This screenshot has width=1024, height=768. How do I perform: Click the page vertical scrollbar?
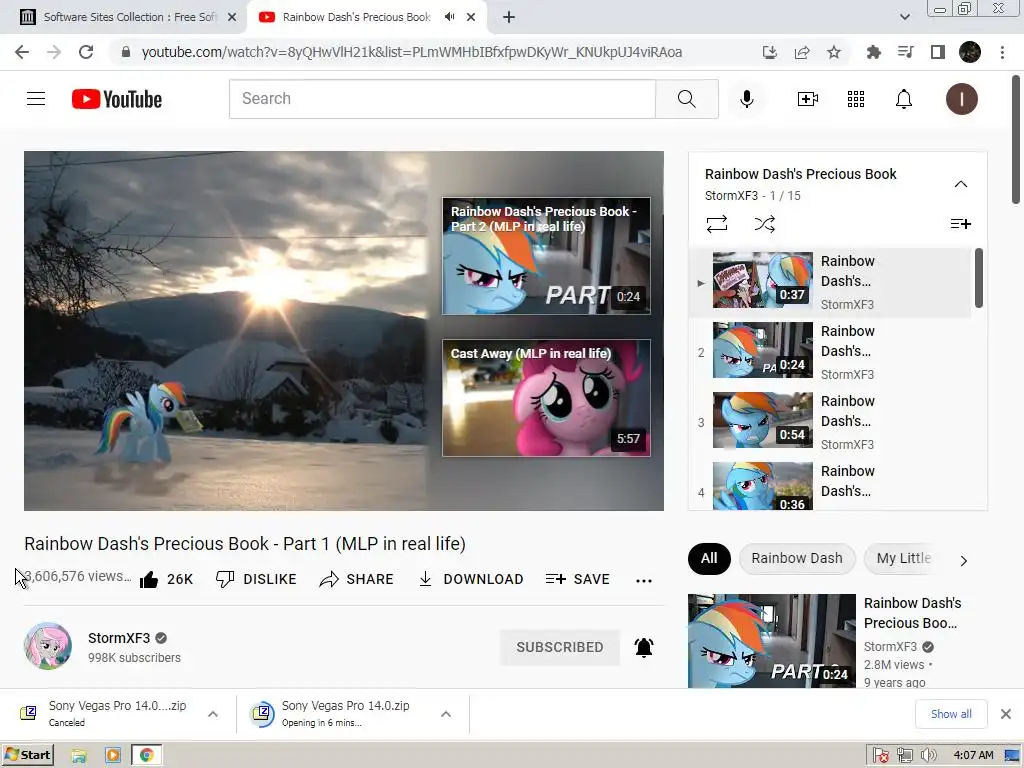(x=1016, y=139)
